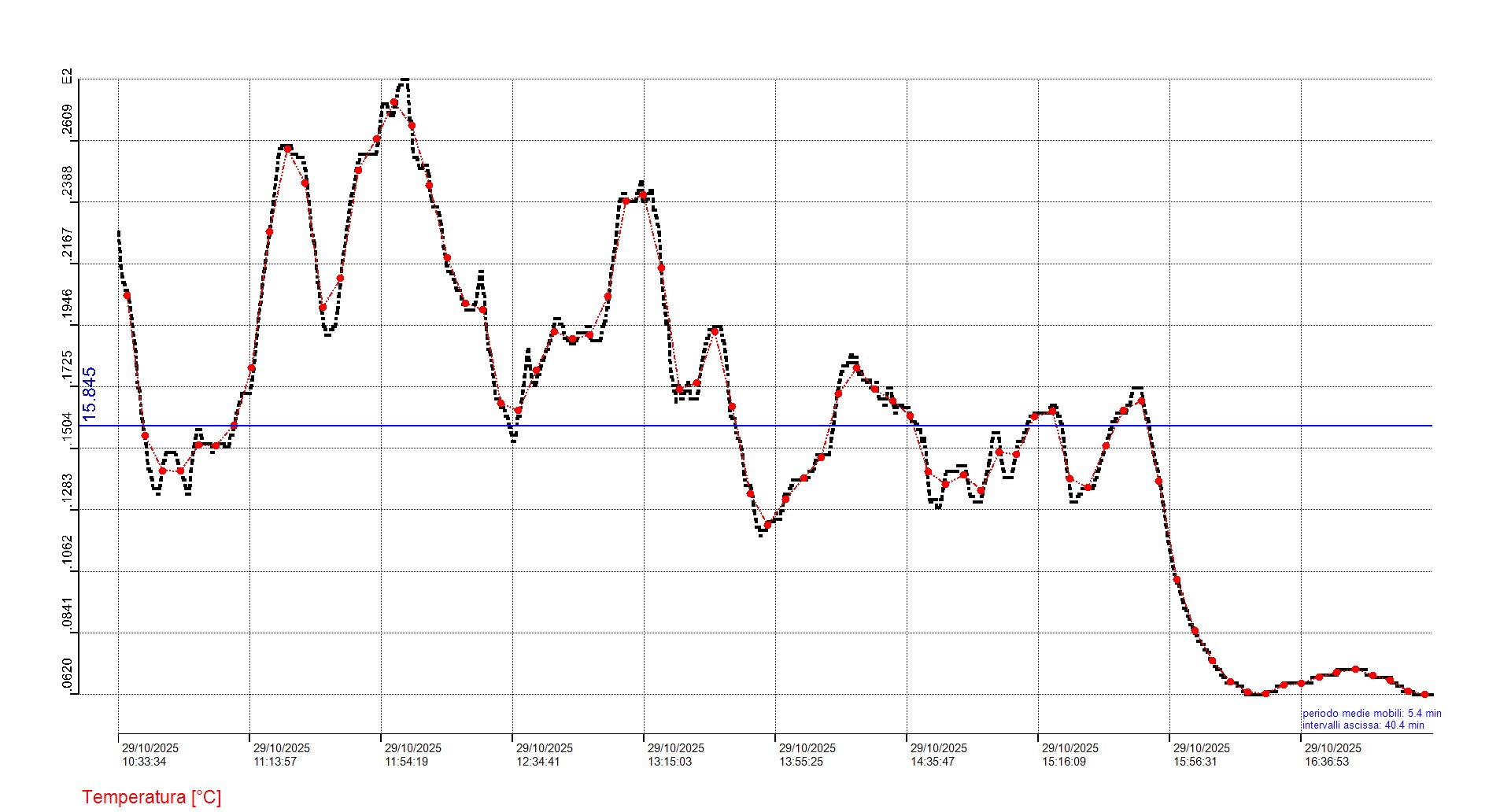The height and width of the screenshot is (812, 1511).
Task: Select the 11:13:57 x-axis timestamp
Action: point(275,762)
